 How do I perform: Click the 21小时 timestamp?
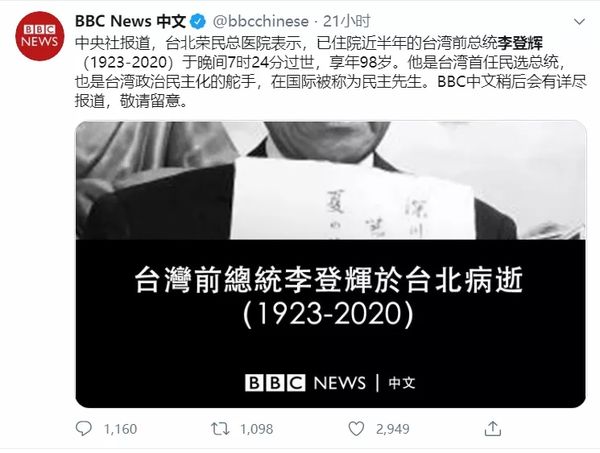(x=347, y=21)
